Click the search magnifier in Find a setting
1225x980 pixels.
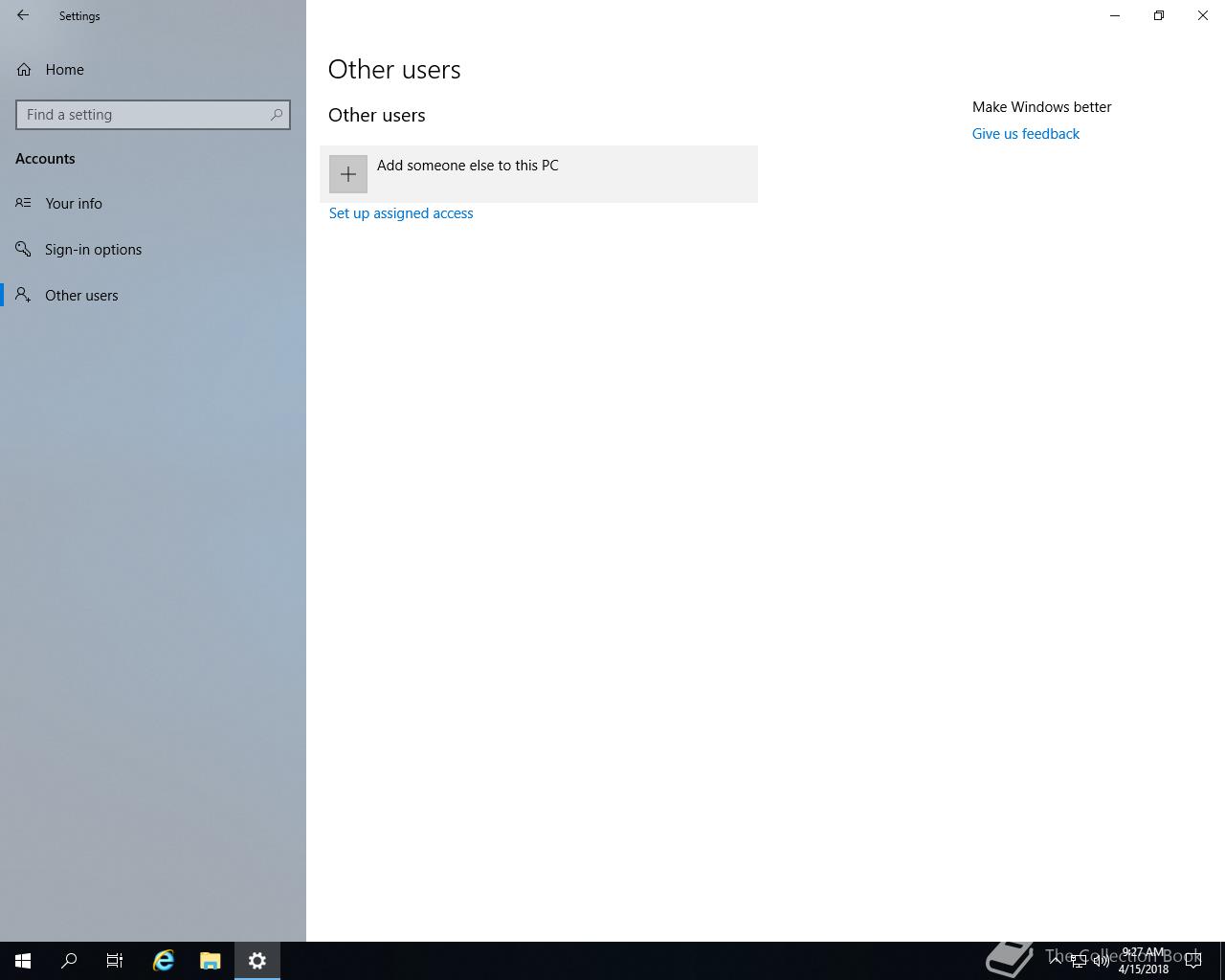tap(277, 115)
